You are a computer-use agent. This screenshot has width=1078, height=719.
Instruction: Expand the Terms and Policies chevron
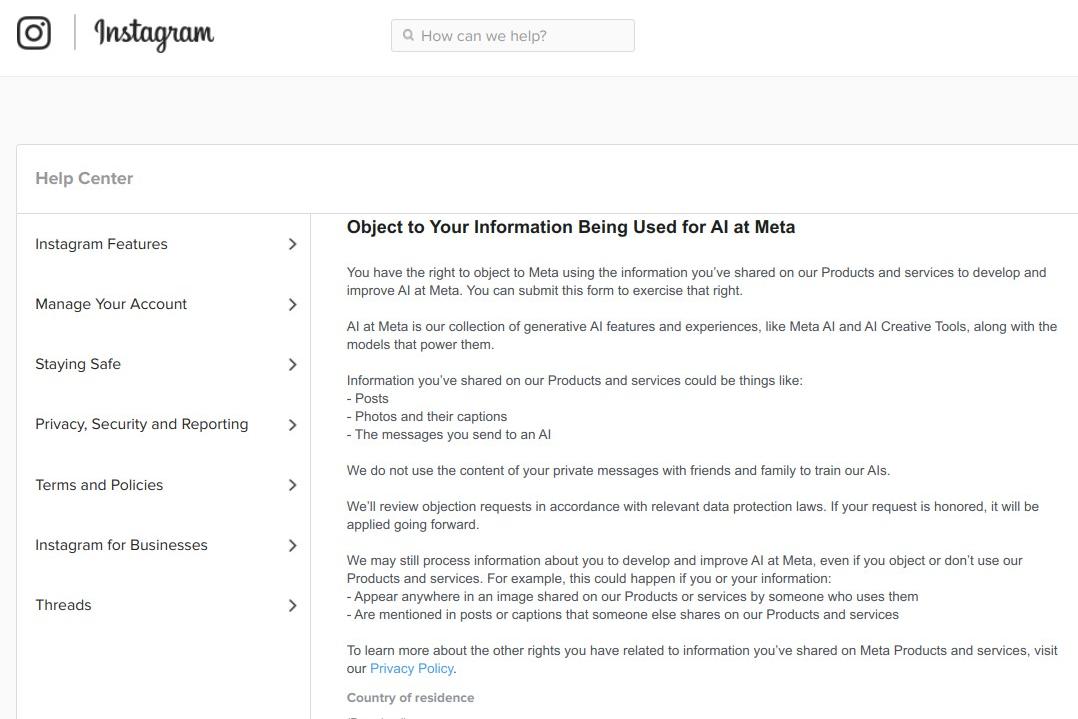click(293, 485)
